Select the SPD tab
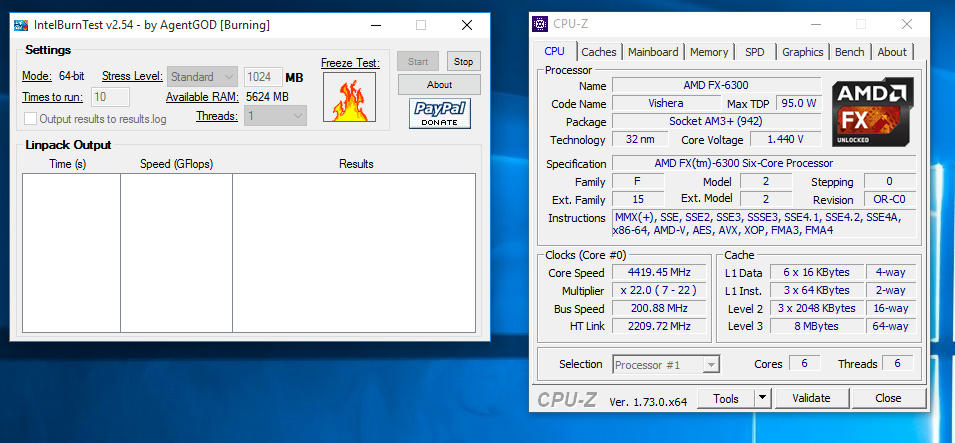The width and height of the screenshot is (955, 443). coord(755,52)
